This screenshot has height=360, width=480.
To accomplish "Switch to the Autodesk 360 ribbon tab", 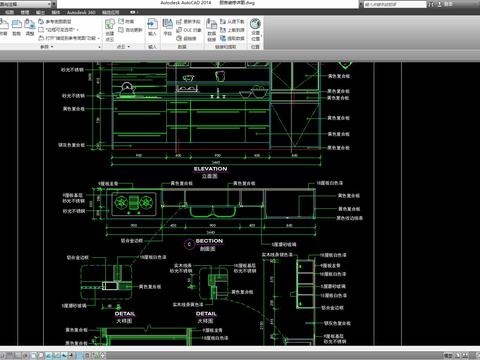I will coord(81,12).
